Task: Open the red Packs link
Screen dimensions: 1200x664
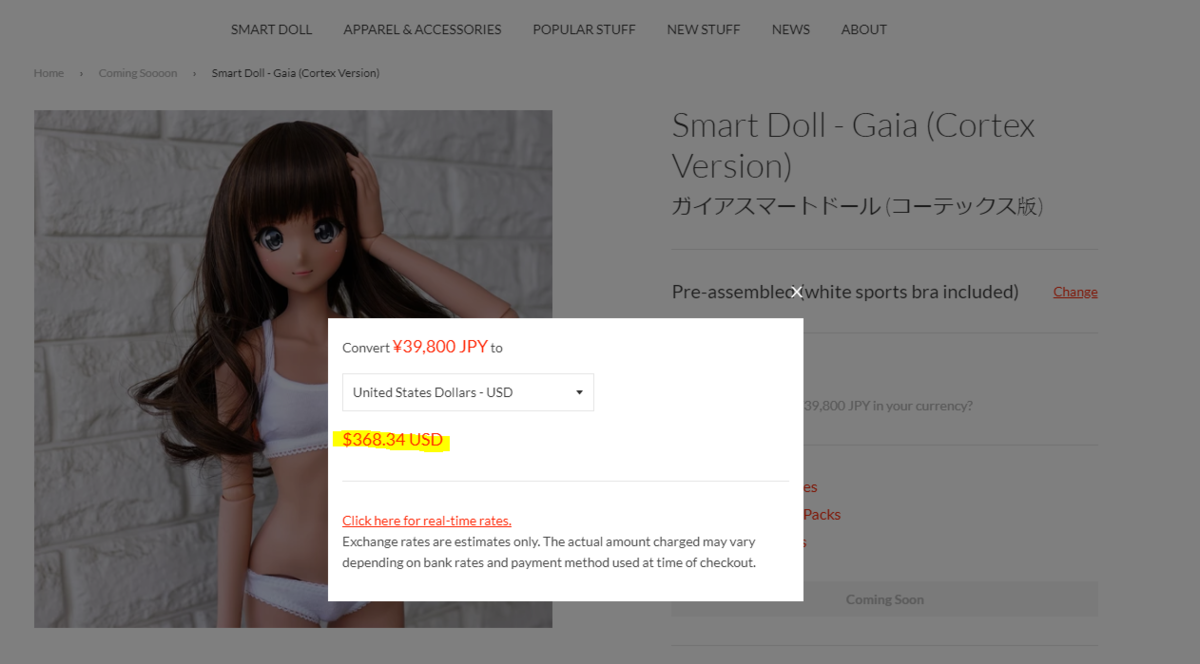Action: point(823,514)
